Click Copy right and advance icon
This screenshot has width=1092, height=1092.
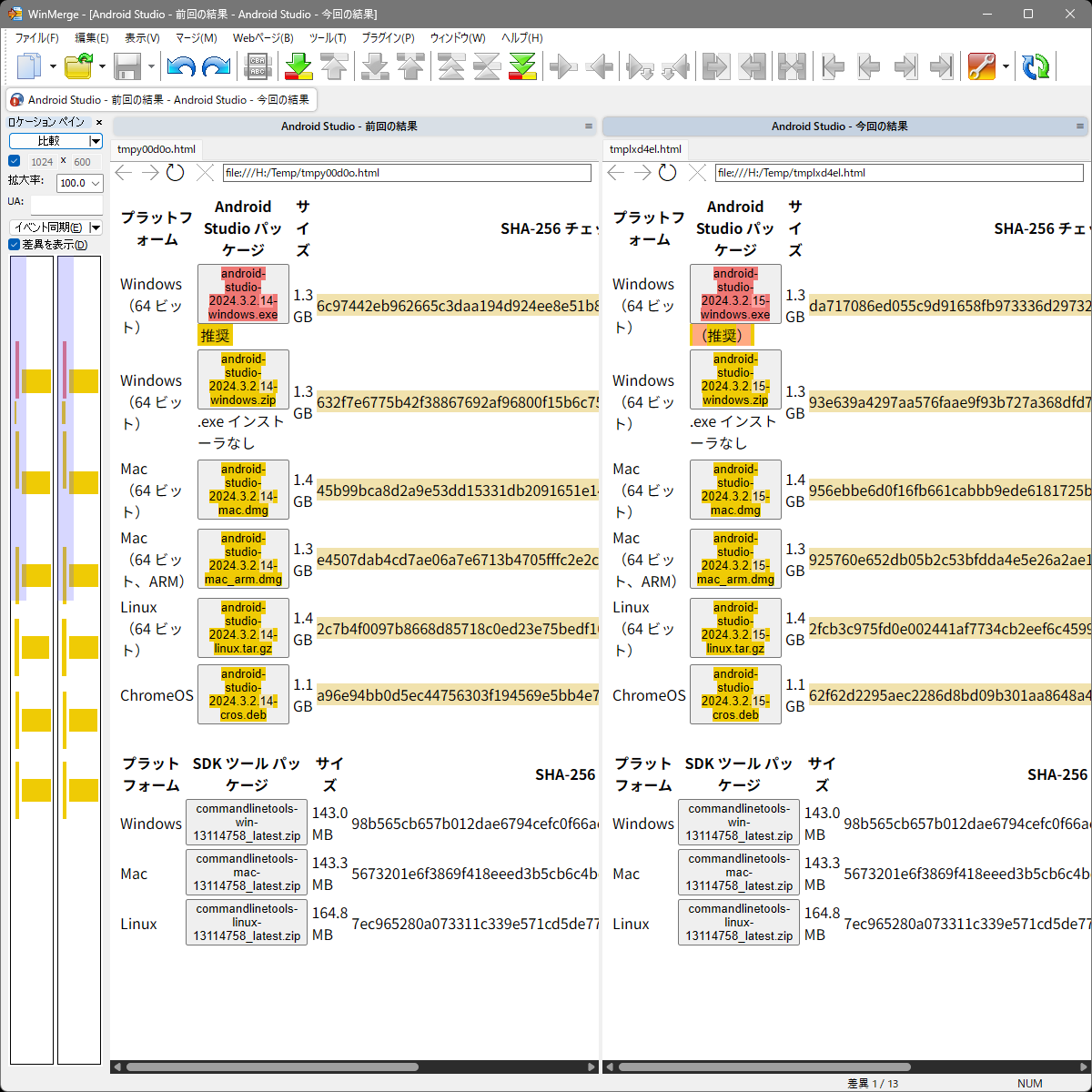641,66
